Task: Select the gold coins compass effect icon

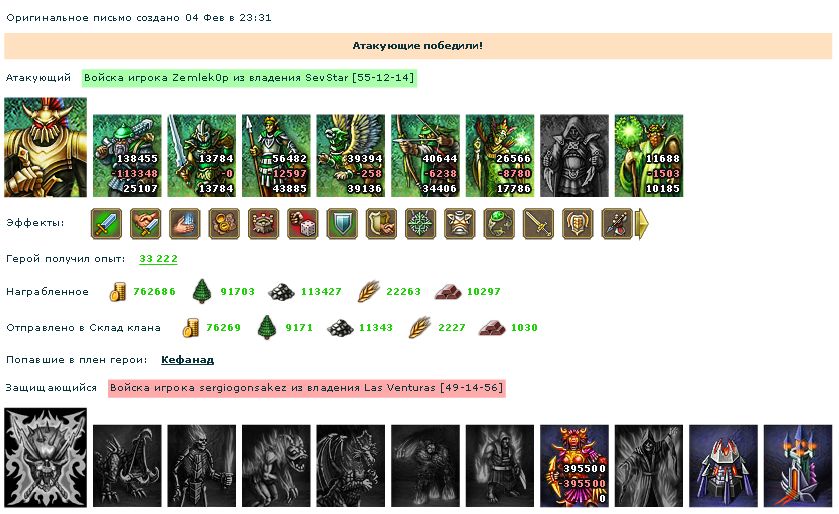Action: [x=224, y=223]
